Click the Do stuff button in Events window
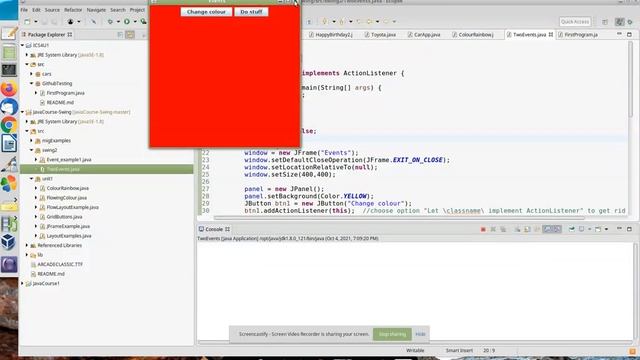The height and width of the screenshot is (360, 640). click(251, 12)
